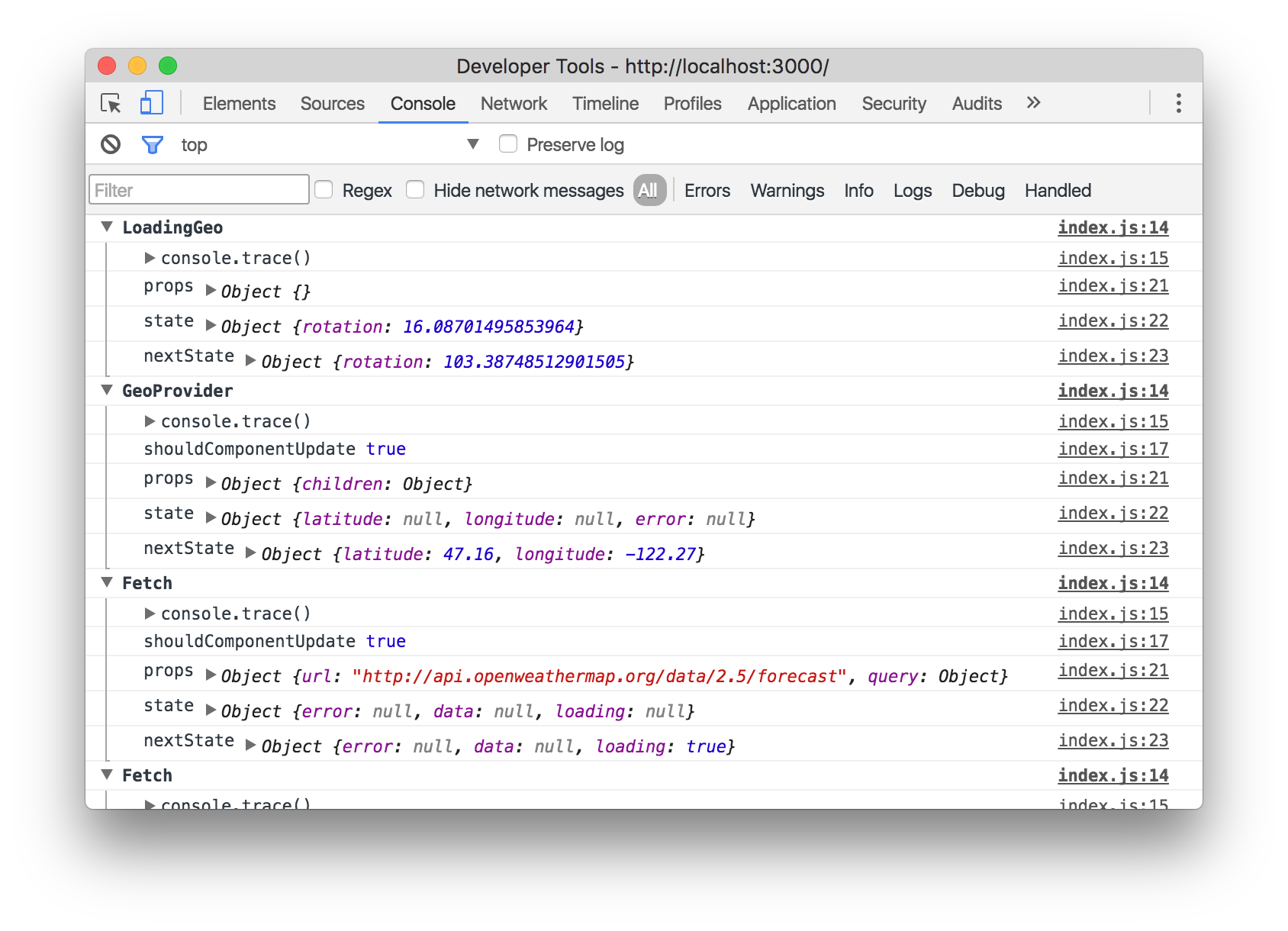Expand nextState Object with rotation 103.387
The width and height of the screenshot is (1288, 931).
coord(251,360)
